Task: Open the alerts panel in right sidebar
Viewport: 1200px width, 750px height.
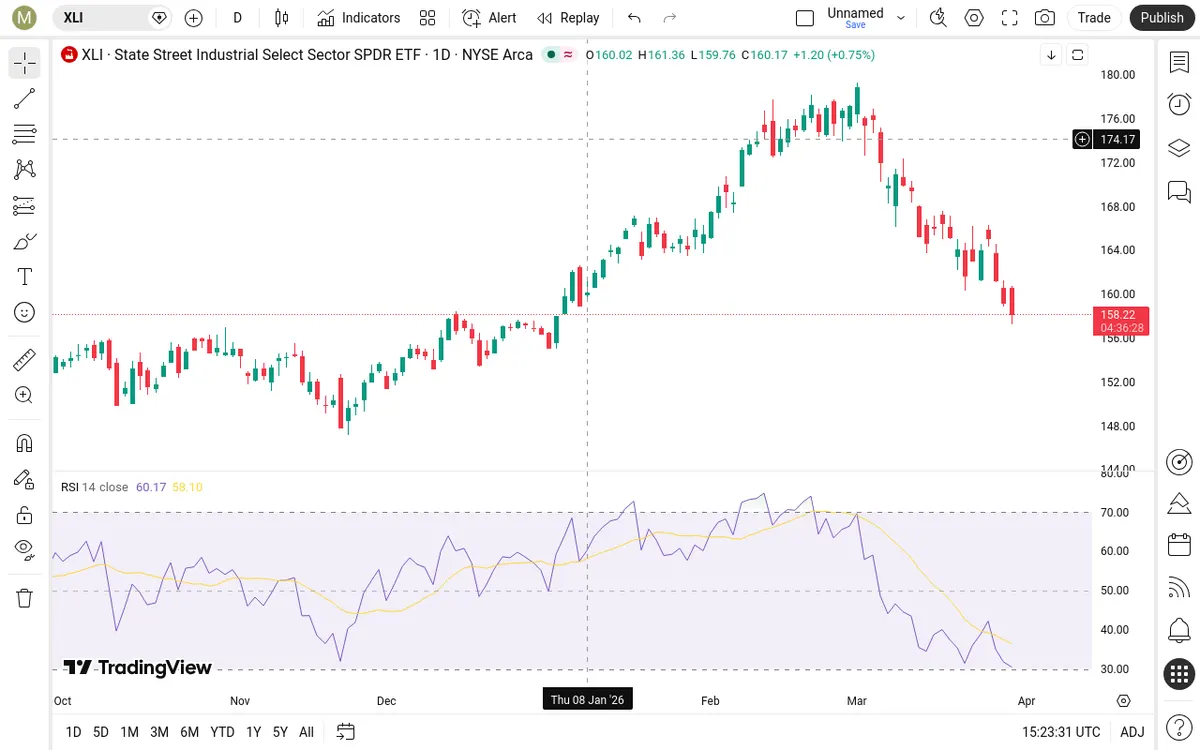Action: pyautogui.click(x=1179, y=104)
